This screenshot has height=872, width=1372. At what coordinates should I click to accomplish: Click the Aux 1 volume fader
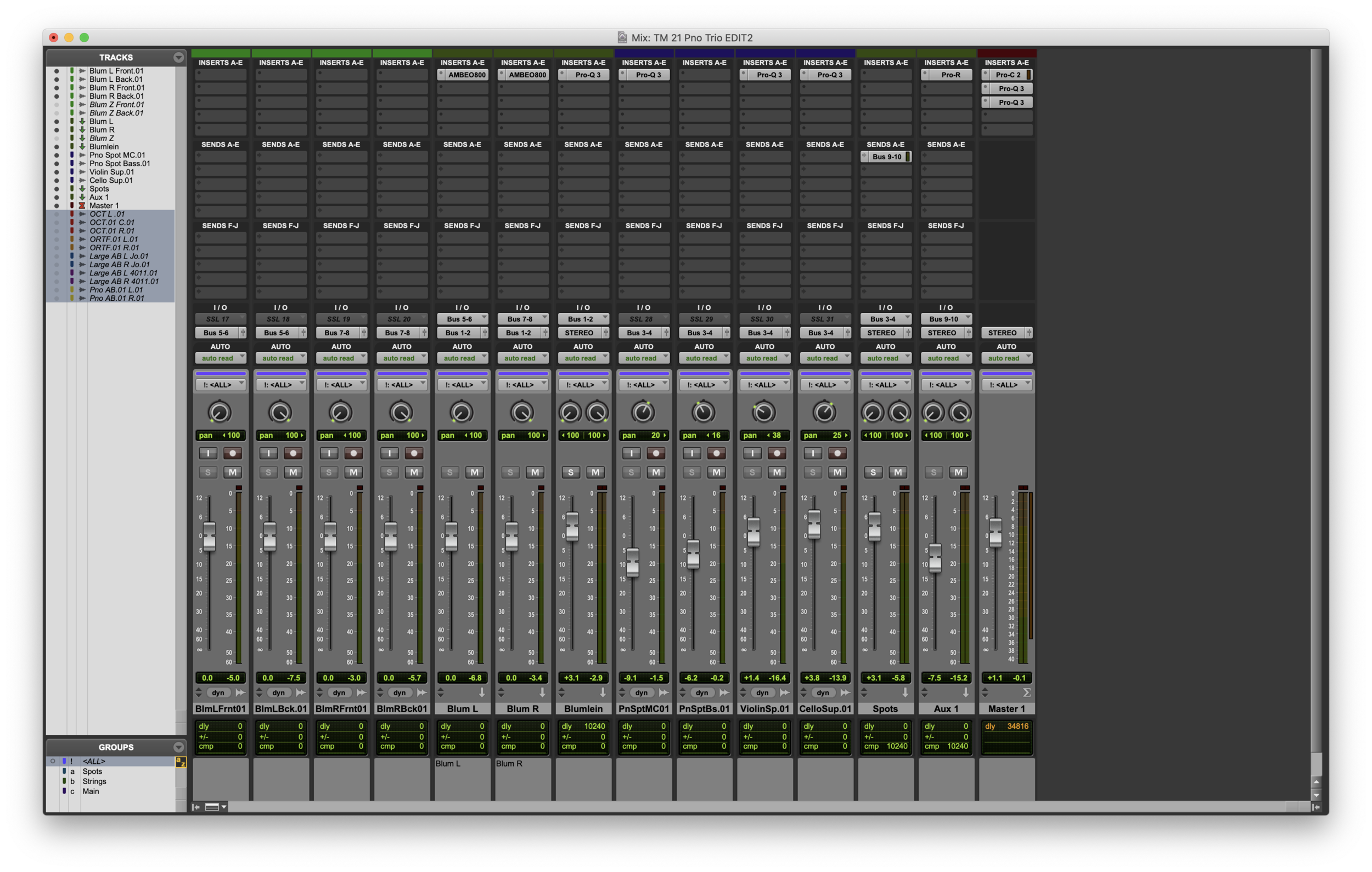click(935, 558)
